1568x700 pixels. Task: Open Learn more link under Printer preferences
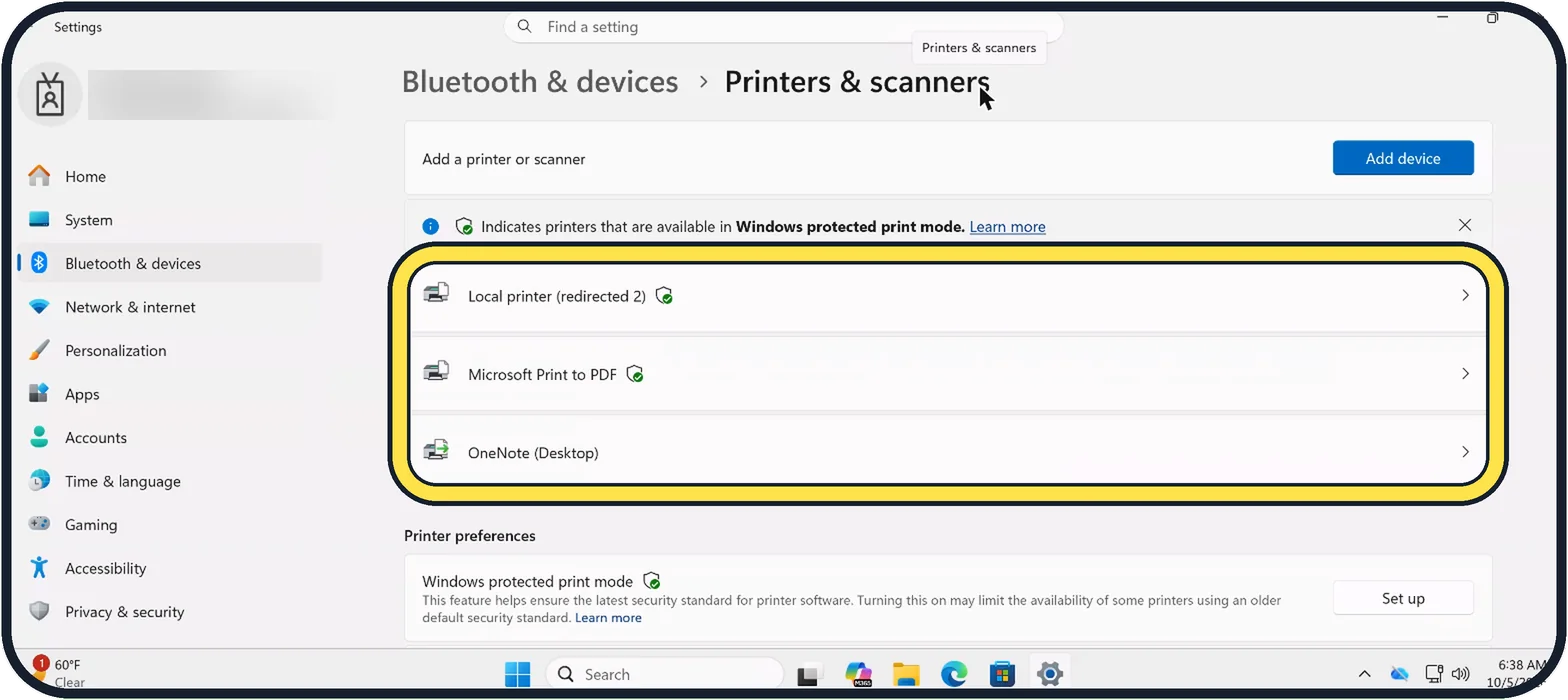tap(608, 618)
